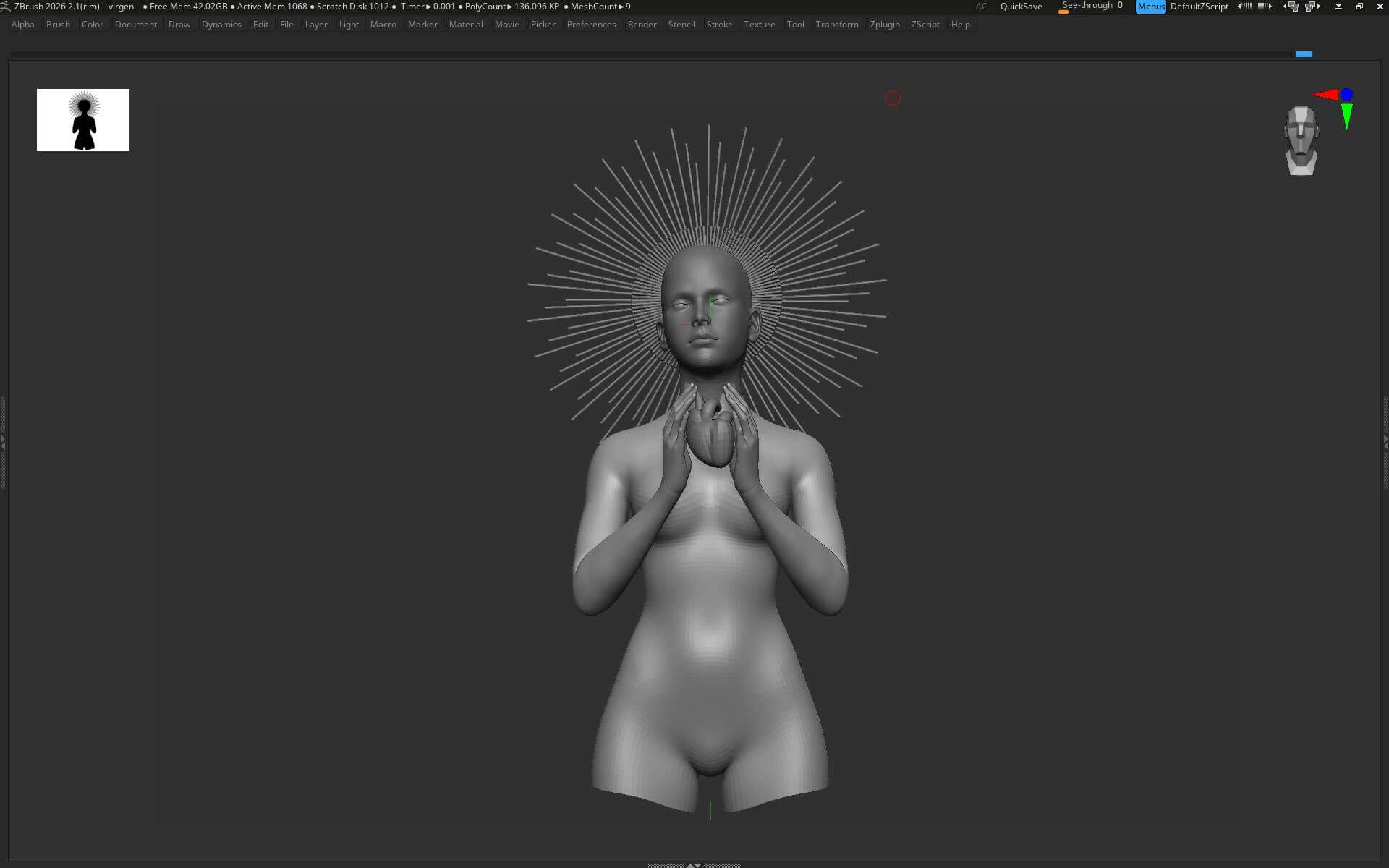The height and width of the screenshot is (868, 1389).
Task: Open the Help menu
Action: (x=960, y=25)
